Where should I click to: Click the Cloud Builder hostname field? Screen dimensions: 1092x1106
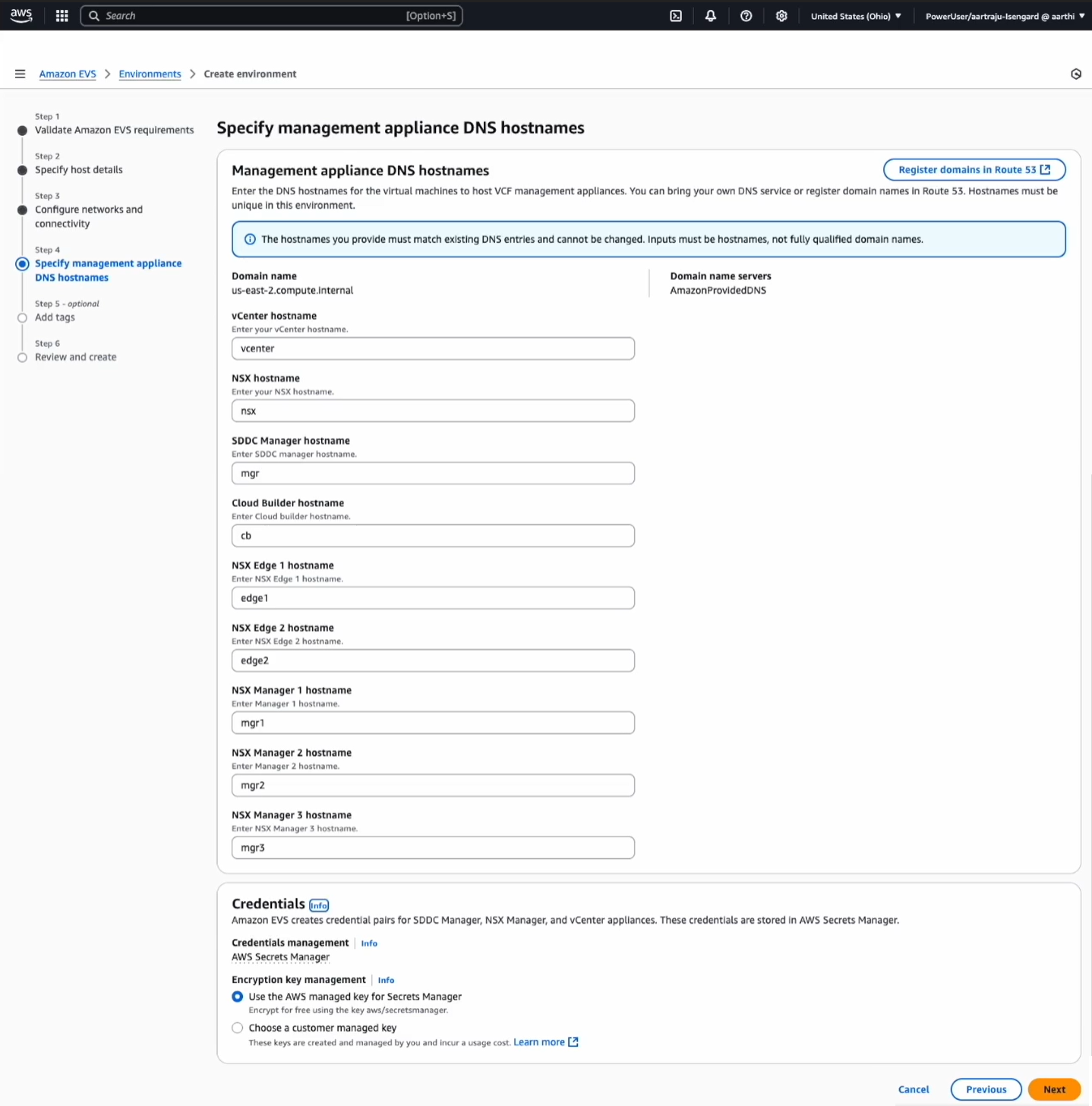[433, 536]
